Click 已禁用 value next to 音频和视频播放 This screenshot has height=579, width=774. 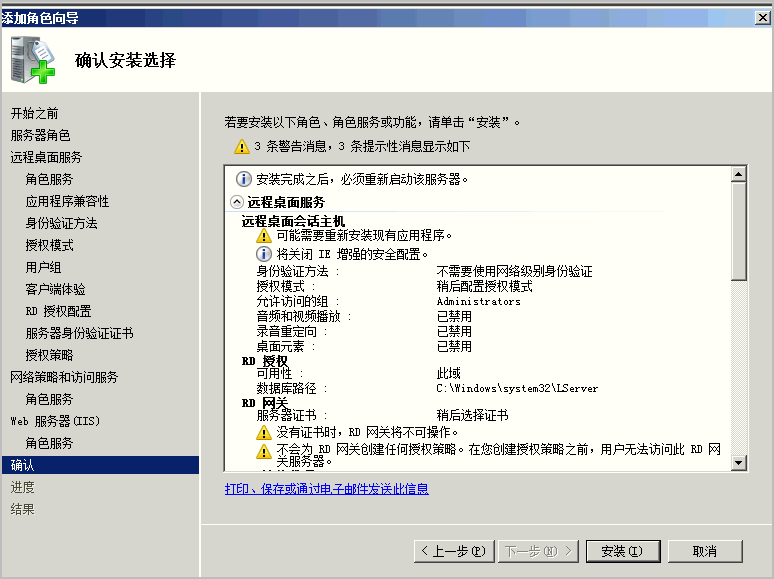point(454,316)
